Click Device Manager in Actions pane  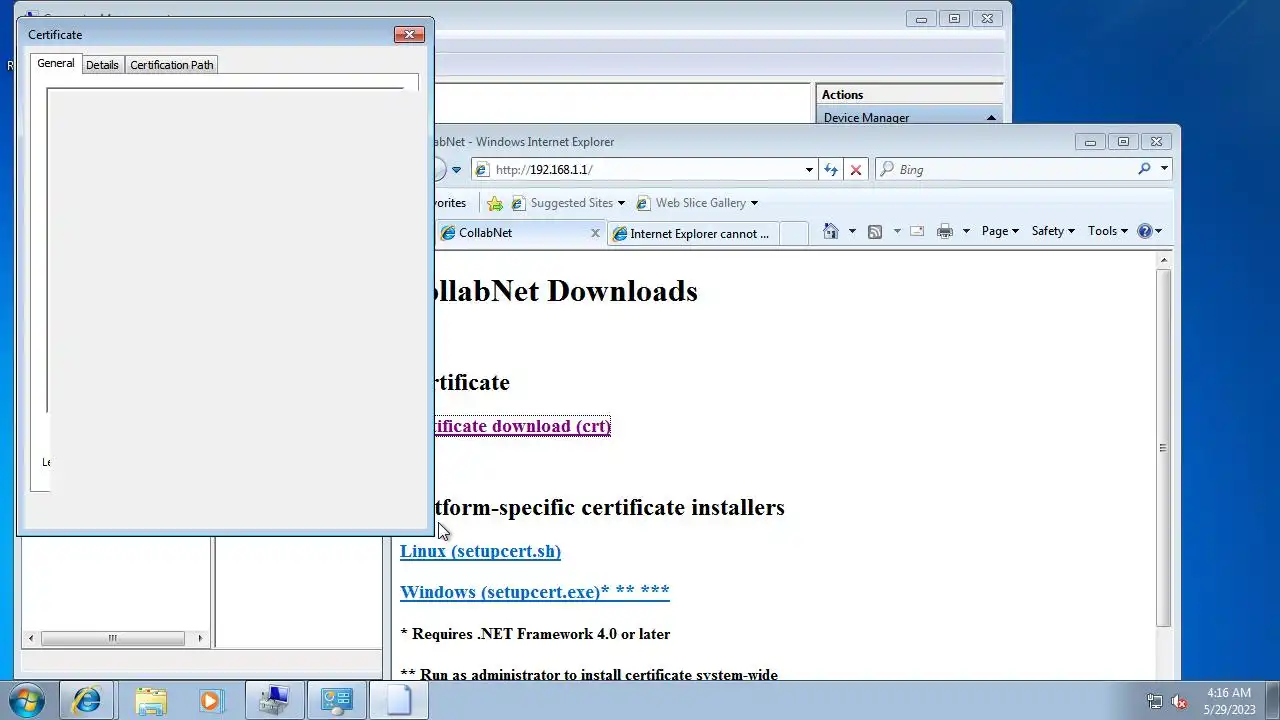tap(866, 118)
